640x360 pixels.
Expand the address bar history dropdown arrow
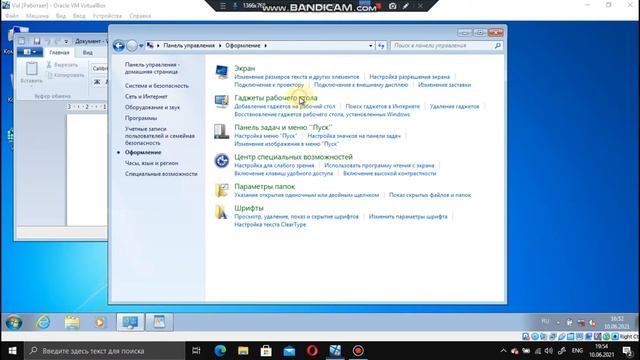pos(371,46)
